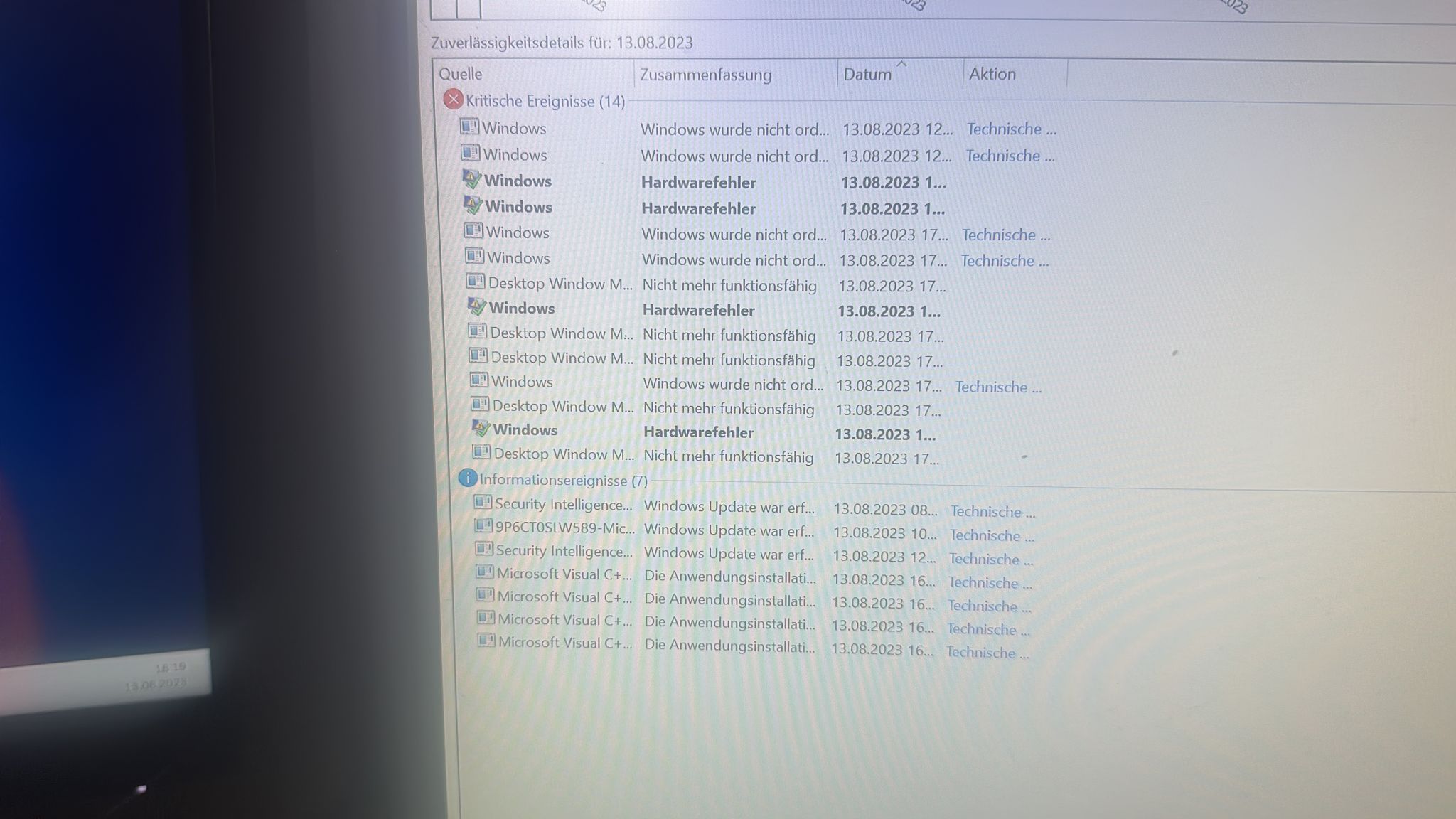
Task: Sort by the Zusammenfassung column header
Action: point(705,75)
